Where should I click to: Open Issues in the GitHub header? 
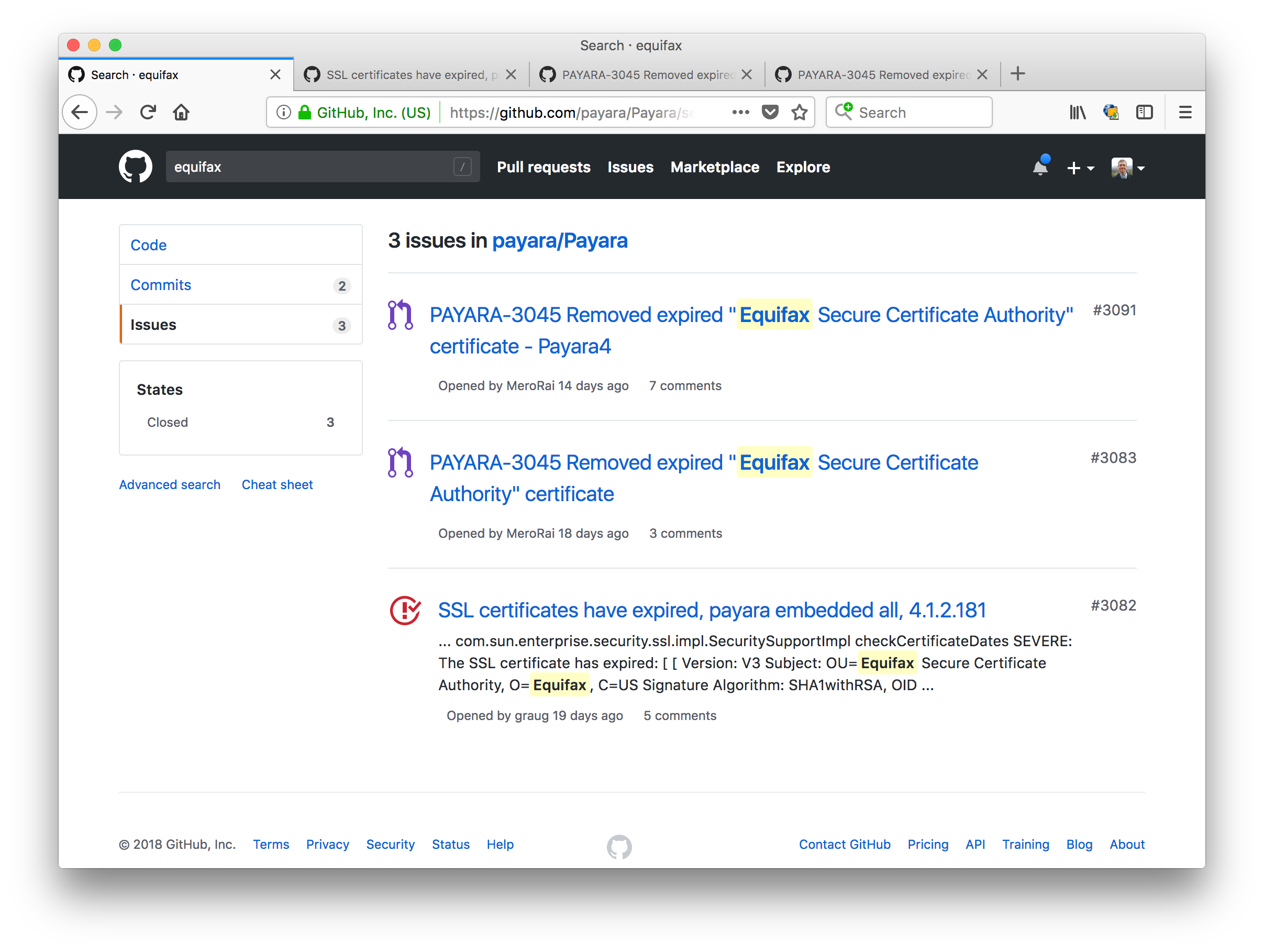630,167
